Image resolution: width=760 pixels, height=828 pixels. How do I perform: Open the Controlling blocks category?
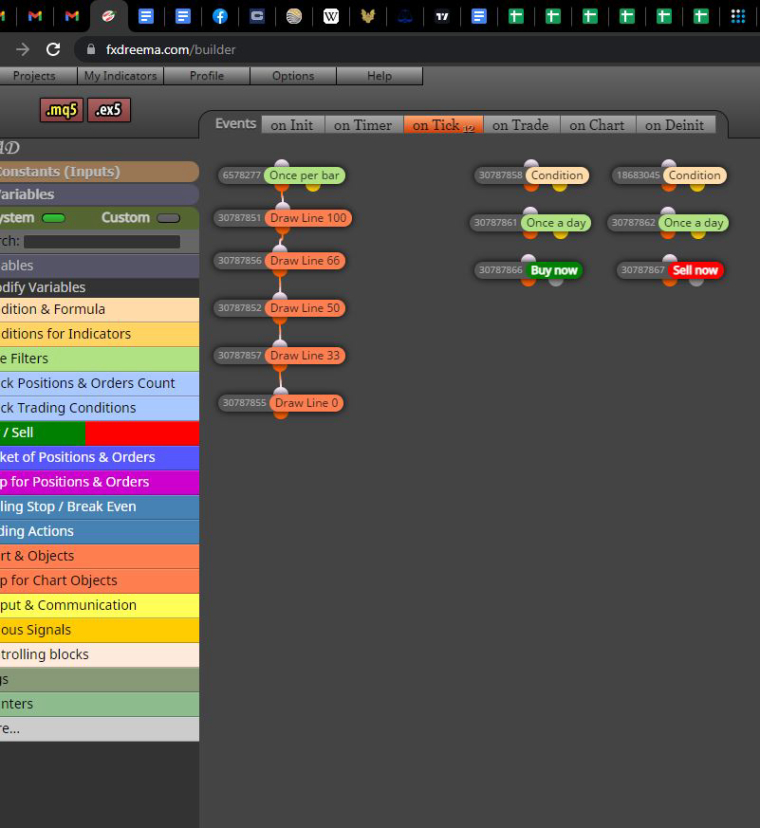click(x=99, y=655)
